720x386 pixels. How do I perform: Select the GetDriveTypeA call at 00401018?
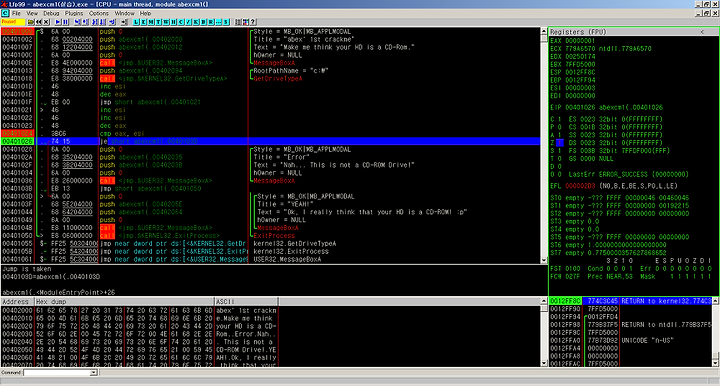pos(271,78)
